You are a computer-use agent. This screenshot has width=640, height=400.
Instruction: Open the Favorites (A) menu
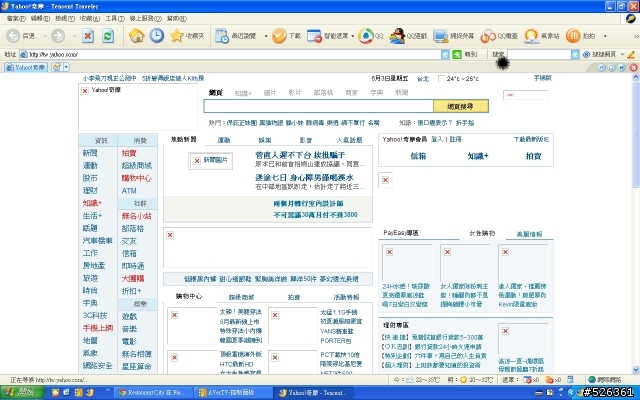(90, 18)
